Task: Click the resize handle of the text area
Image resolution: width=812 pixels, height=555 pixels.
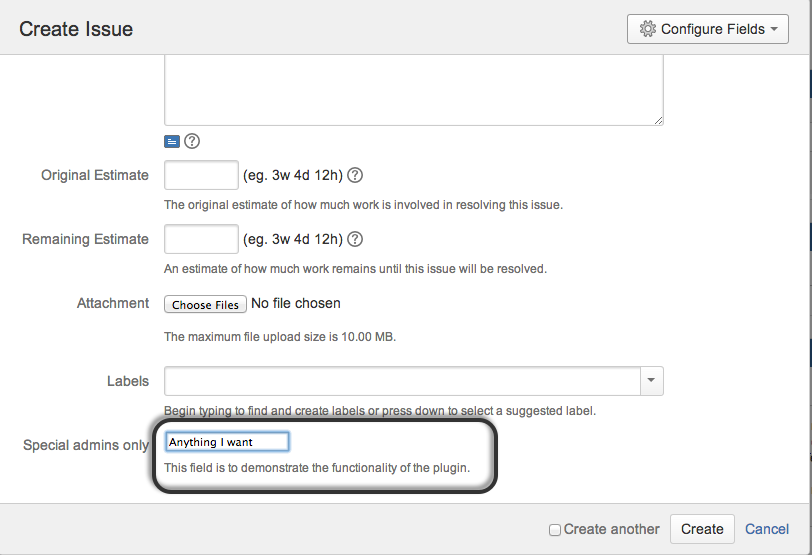Action: [658, 120]
